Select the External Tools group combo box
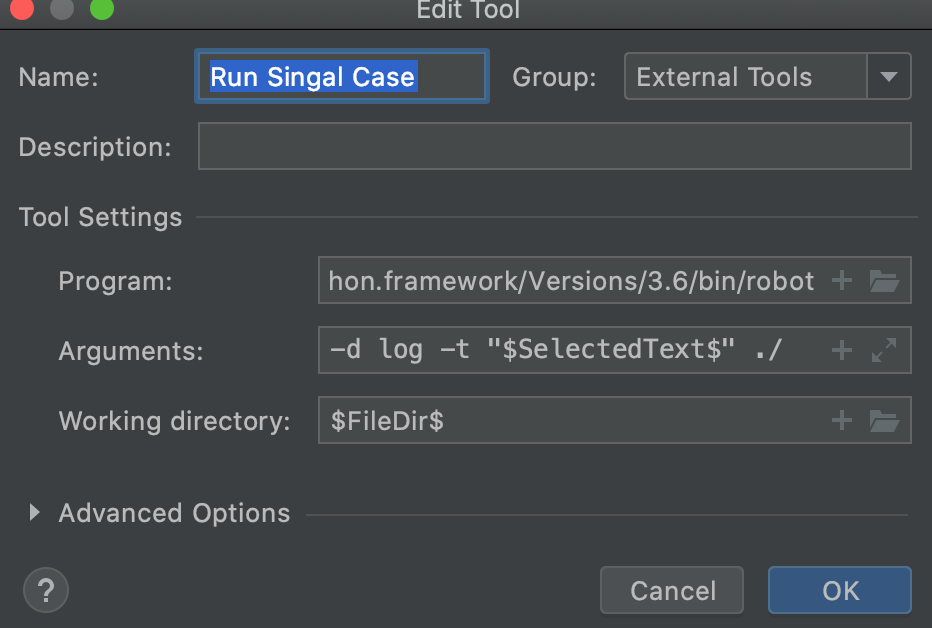Image resolution: width=932 pixels, height=628 pixels. [x=745, y=77]
